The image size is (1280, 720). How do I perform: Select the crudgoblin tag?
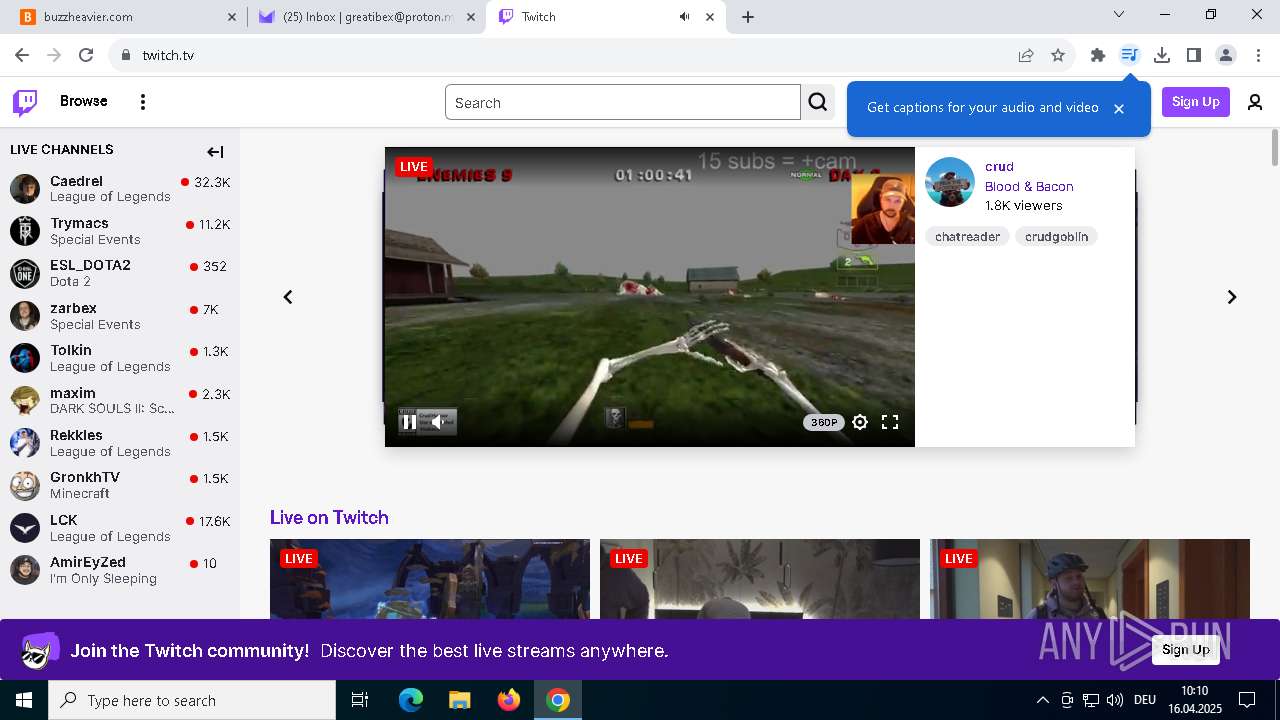[1056, 237]
